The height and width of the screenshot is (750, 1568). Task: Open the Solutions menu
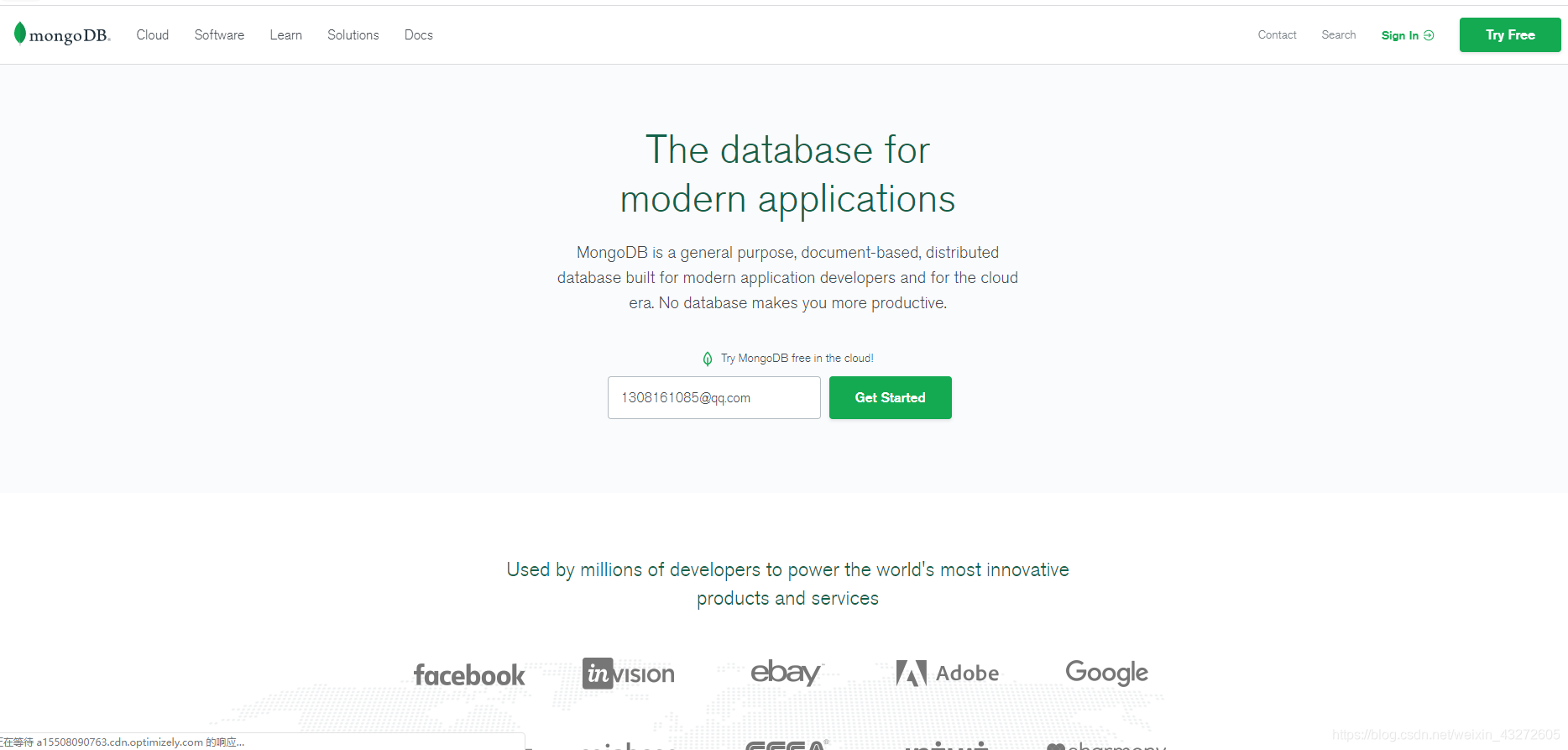[x=353, y=35]
